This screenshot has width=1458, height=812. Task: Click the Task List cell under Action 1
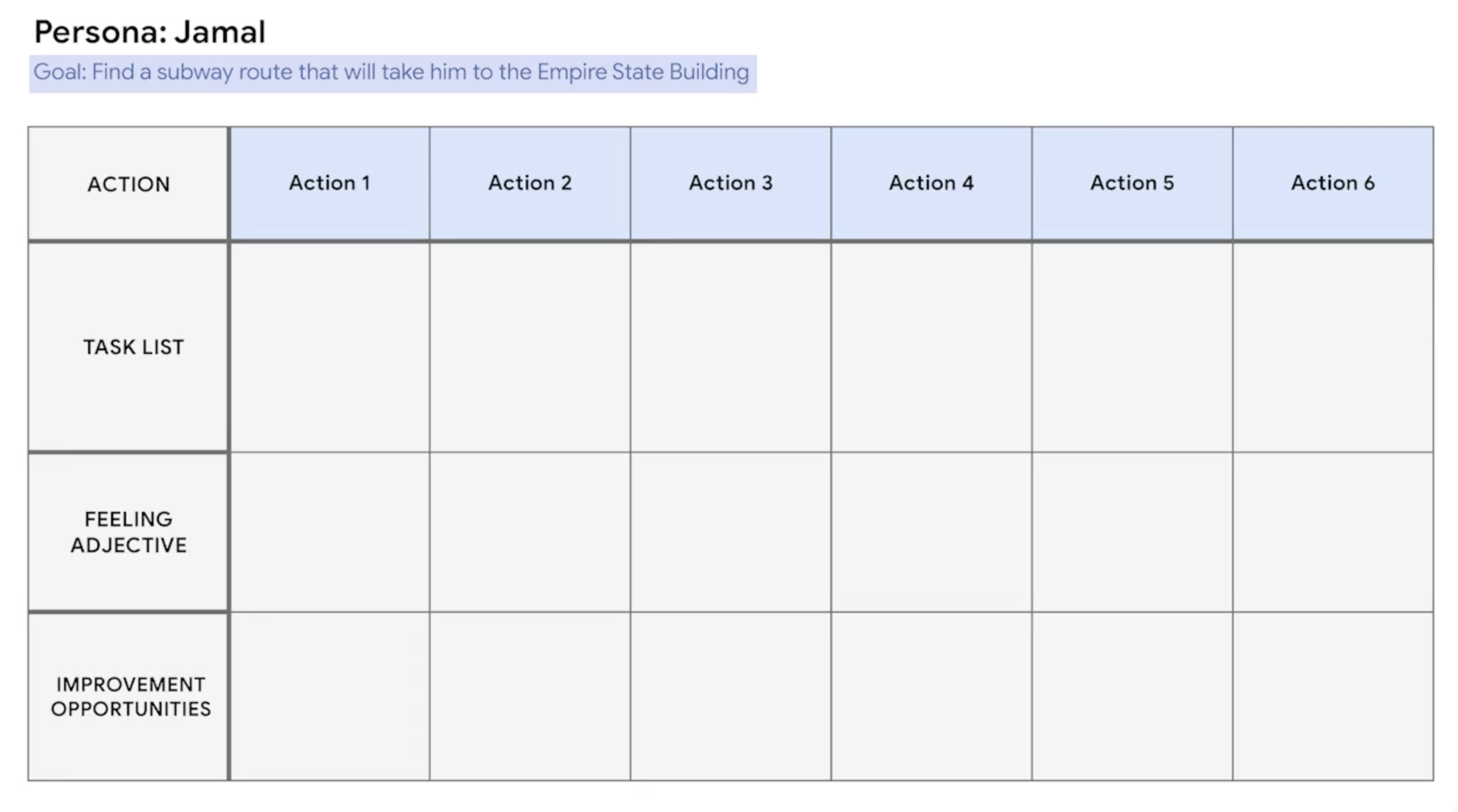pyautogui.click(x=330, y=347)
